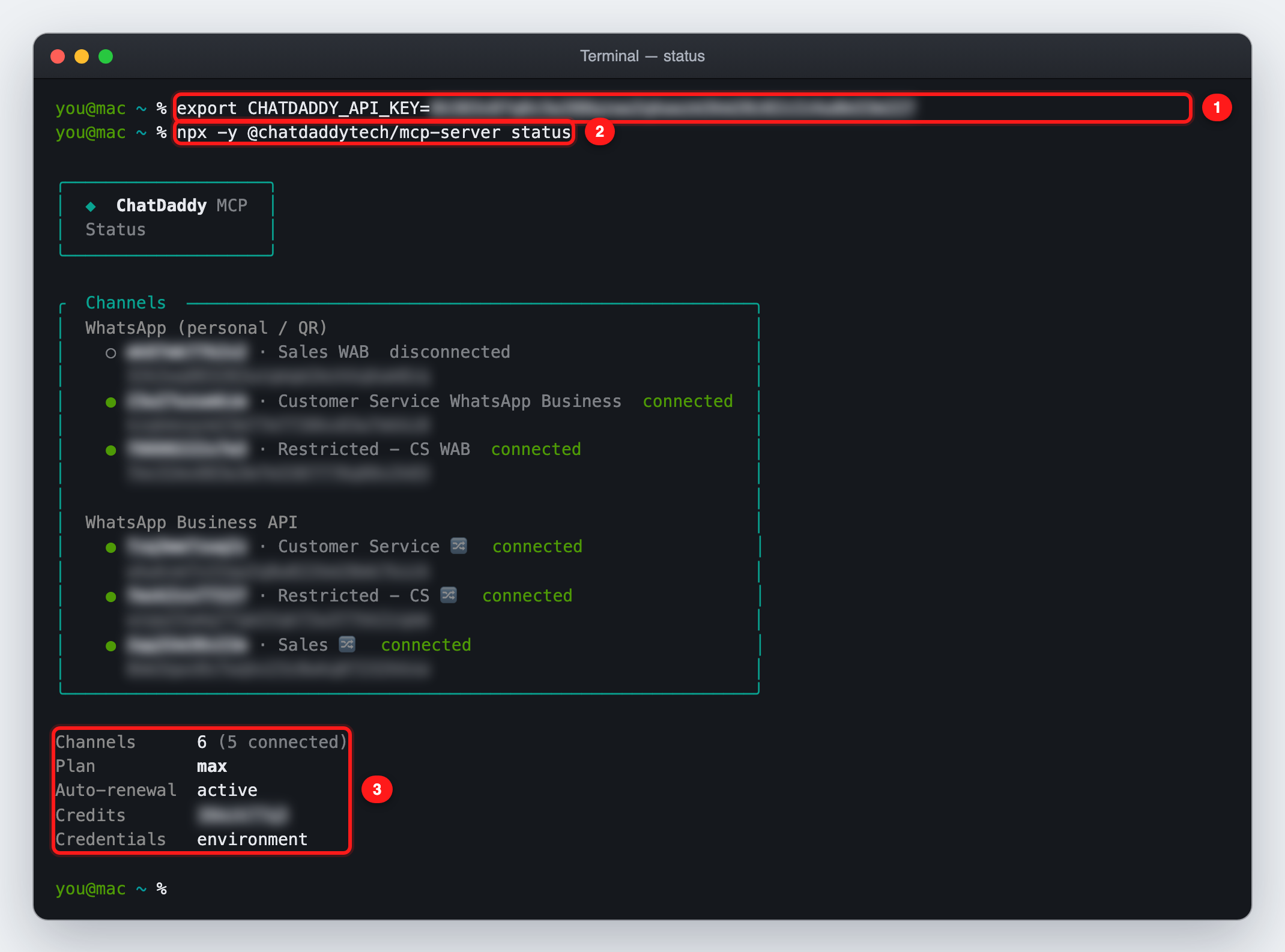Click connected status of Restricted – CS WAB
This screenshot has width=1285, height=952.
(536, 449)
